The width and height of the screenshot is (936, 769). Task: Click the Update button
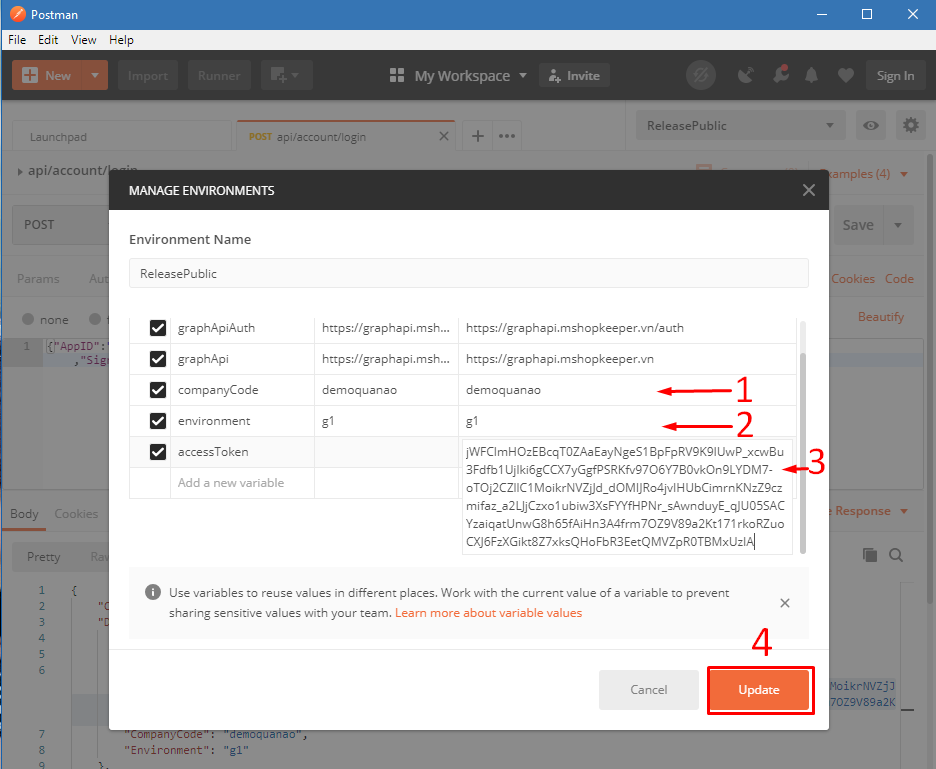tap(759, 689)
